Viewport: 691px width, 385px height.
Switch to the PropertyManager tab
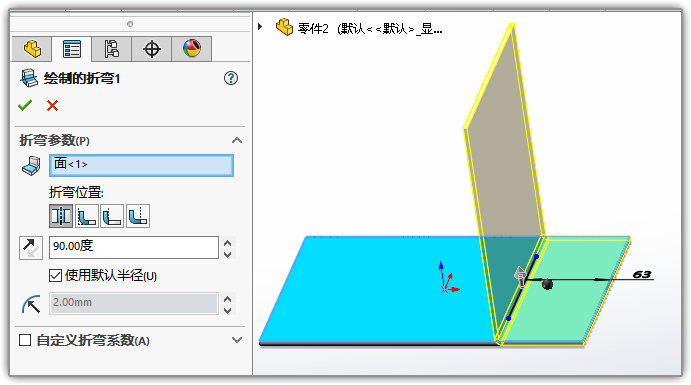(72, 49)
